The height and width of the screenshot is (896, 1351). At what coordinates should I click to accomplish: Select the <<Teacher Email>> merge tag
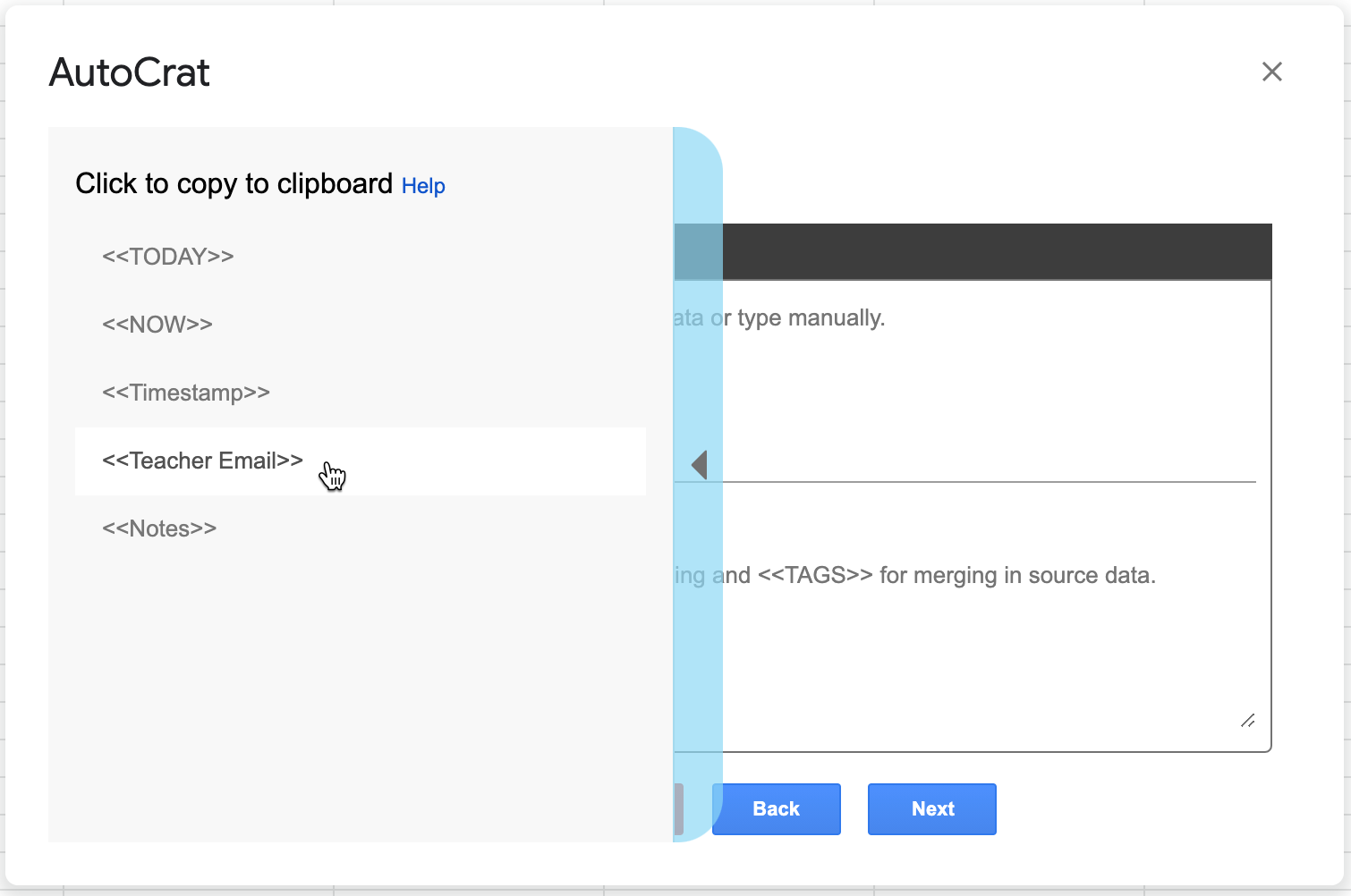pyautogui.click(x=200, y=461)
